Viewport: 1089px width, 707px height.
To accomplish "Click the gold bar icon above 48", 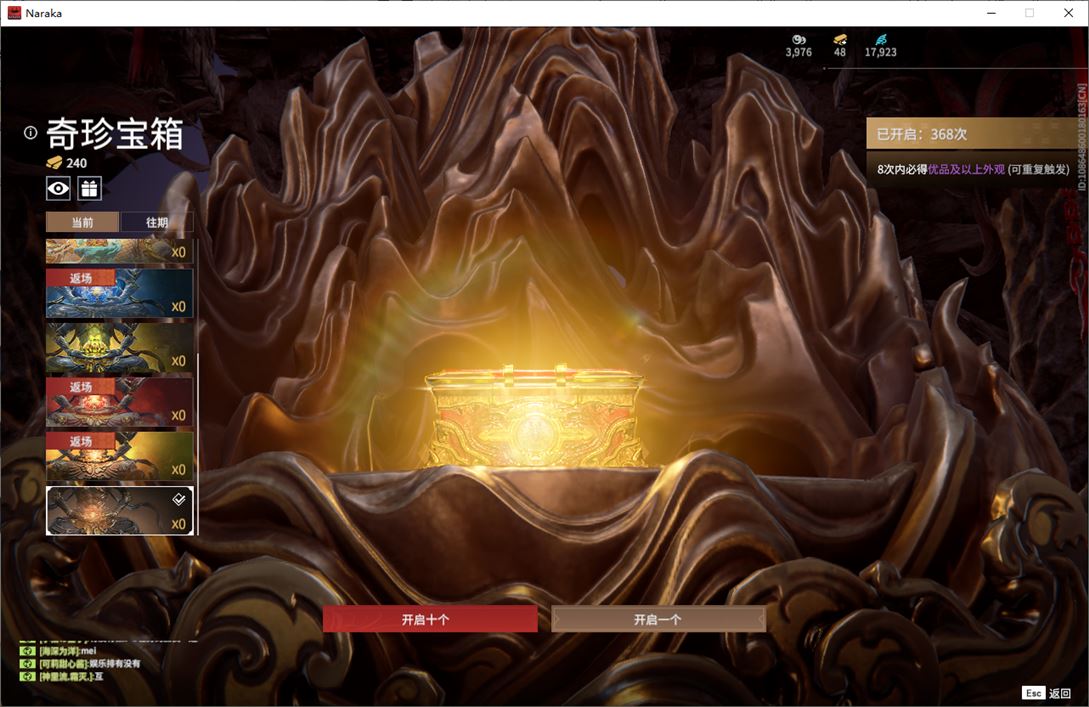I will coord(840,40).
